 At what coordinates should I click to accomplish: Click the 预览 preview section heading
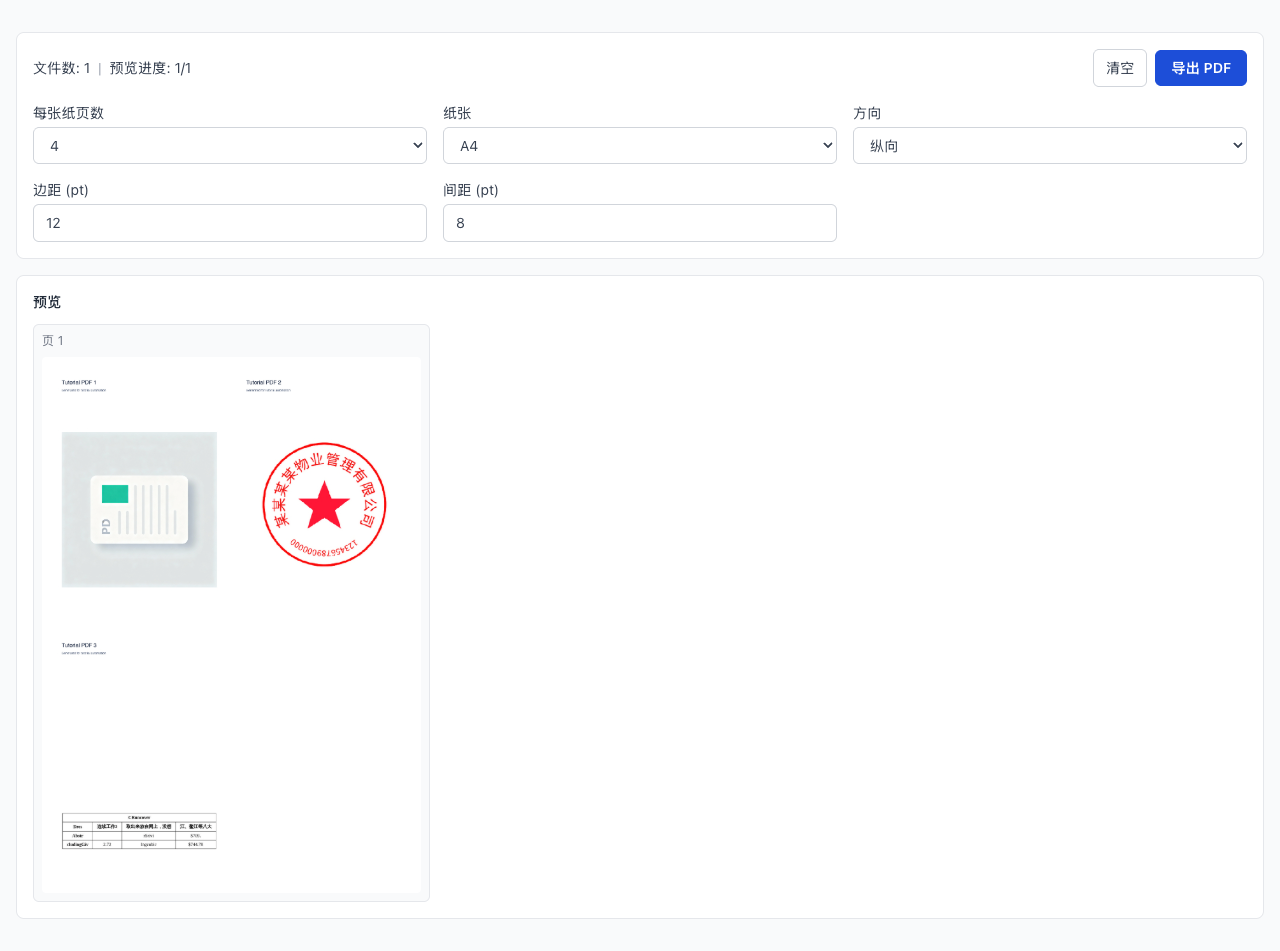(x=45, y=301)
